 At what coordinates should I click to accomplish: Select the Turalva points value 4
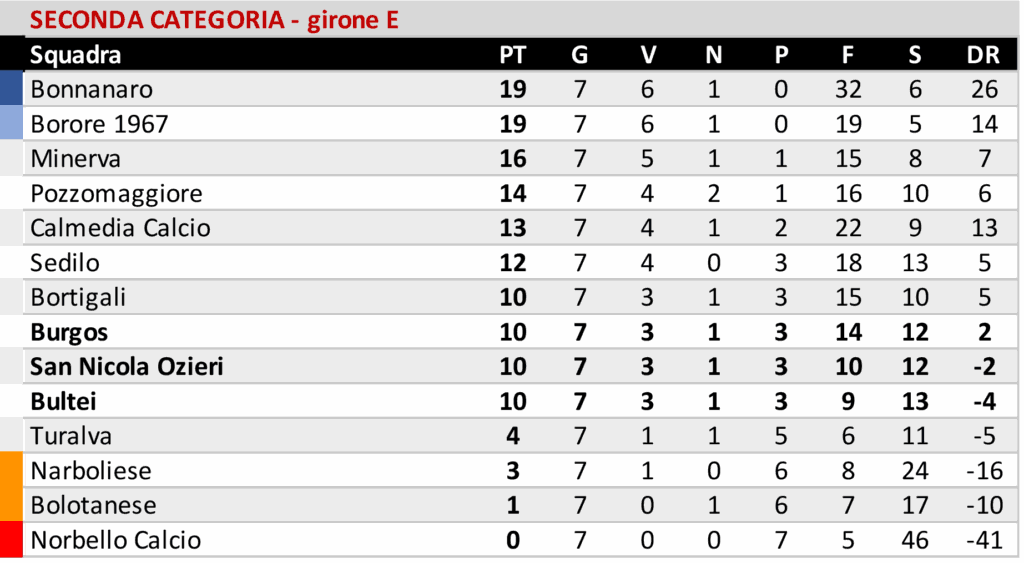[x=512, y=436]
